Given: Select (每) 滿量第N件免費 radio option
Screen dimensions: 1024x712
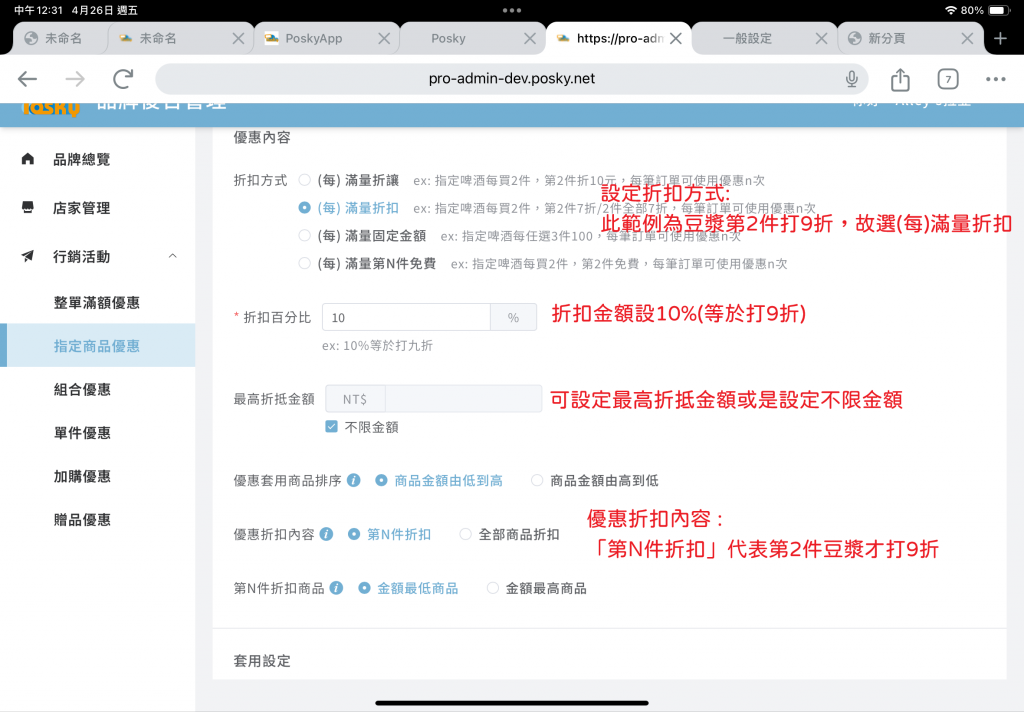Looking at the screenshot, I should [x=304, y=263].
